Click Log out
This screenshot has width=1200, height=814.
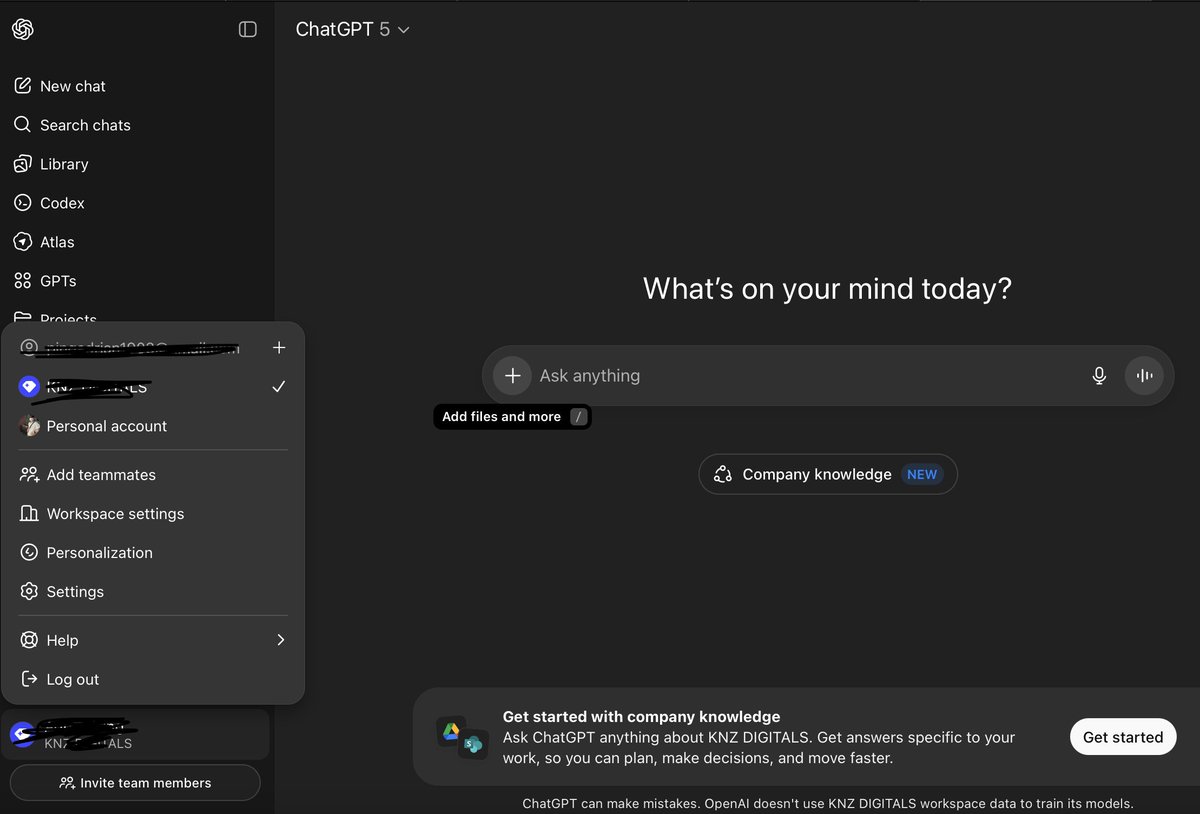coord(153,679)
